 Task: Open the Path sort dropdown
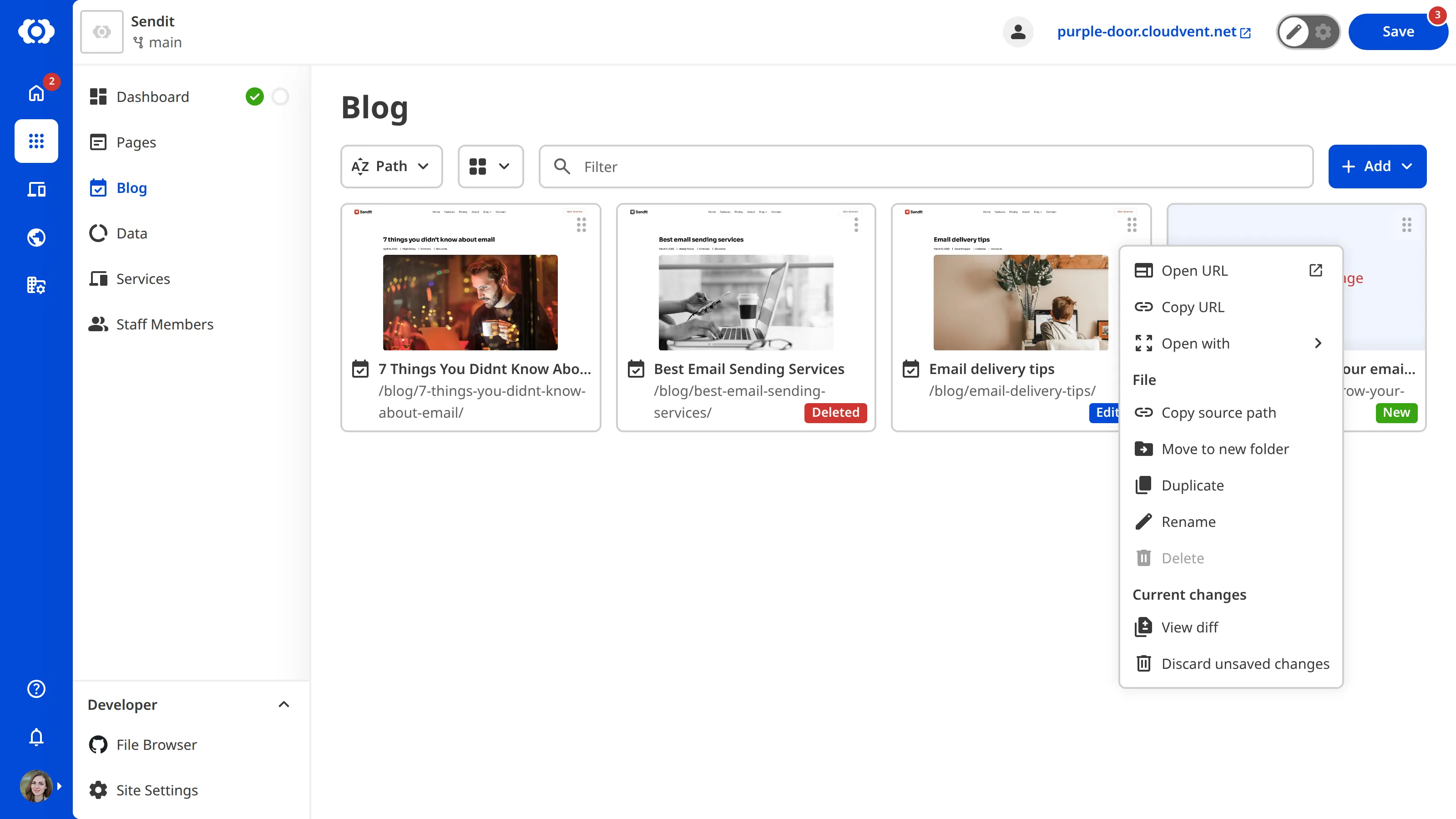tap(392, 166)
